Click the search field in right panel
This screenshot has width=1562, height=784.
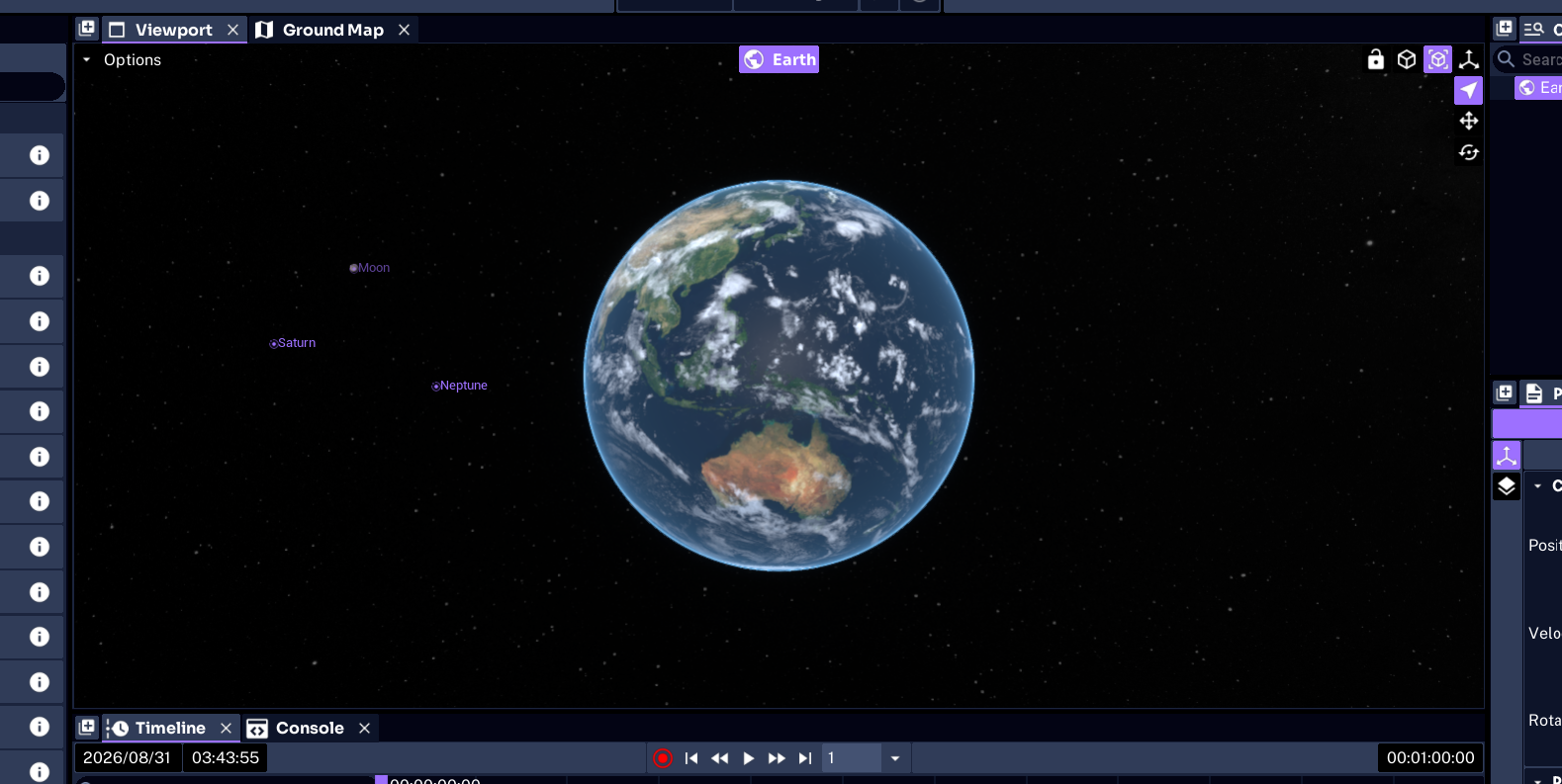click(1528, 59)
